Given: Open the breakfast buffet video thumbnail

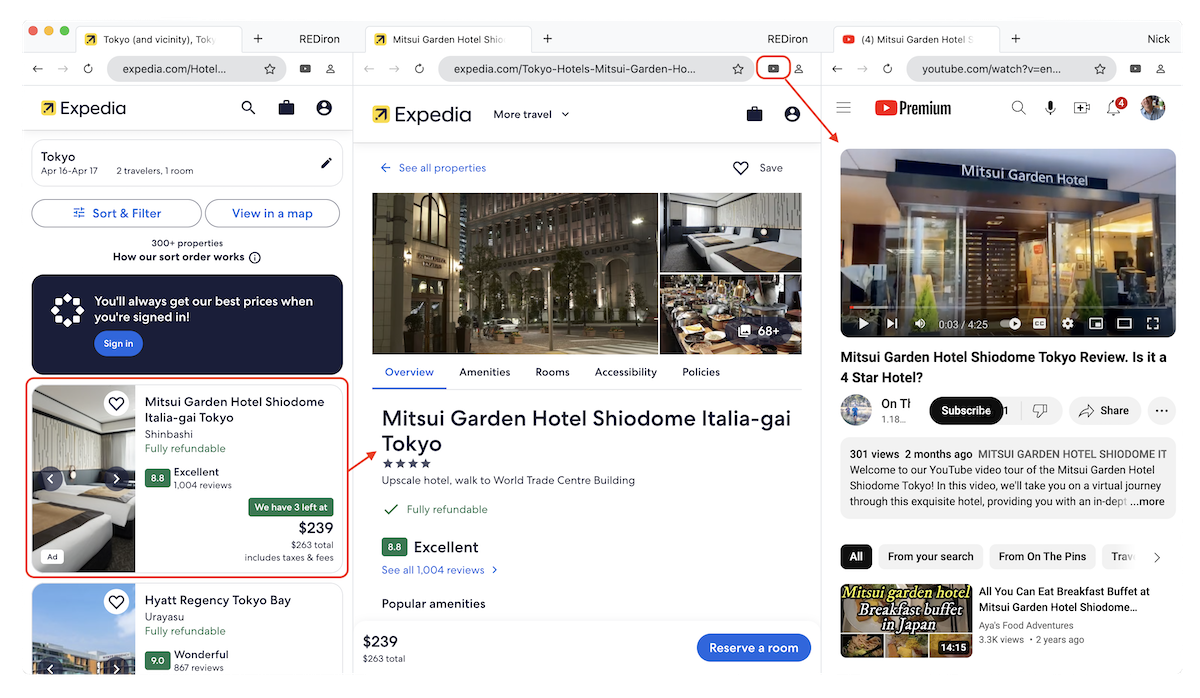Looking at the screenshot, I should pyautogui.click(x=905, y=620).
